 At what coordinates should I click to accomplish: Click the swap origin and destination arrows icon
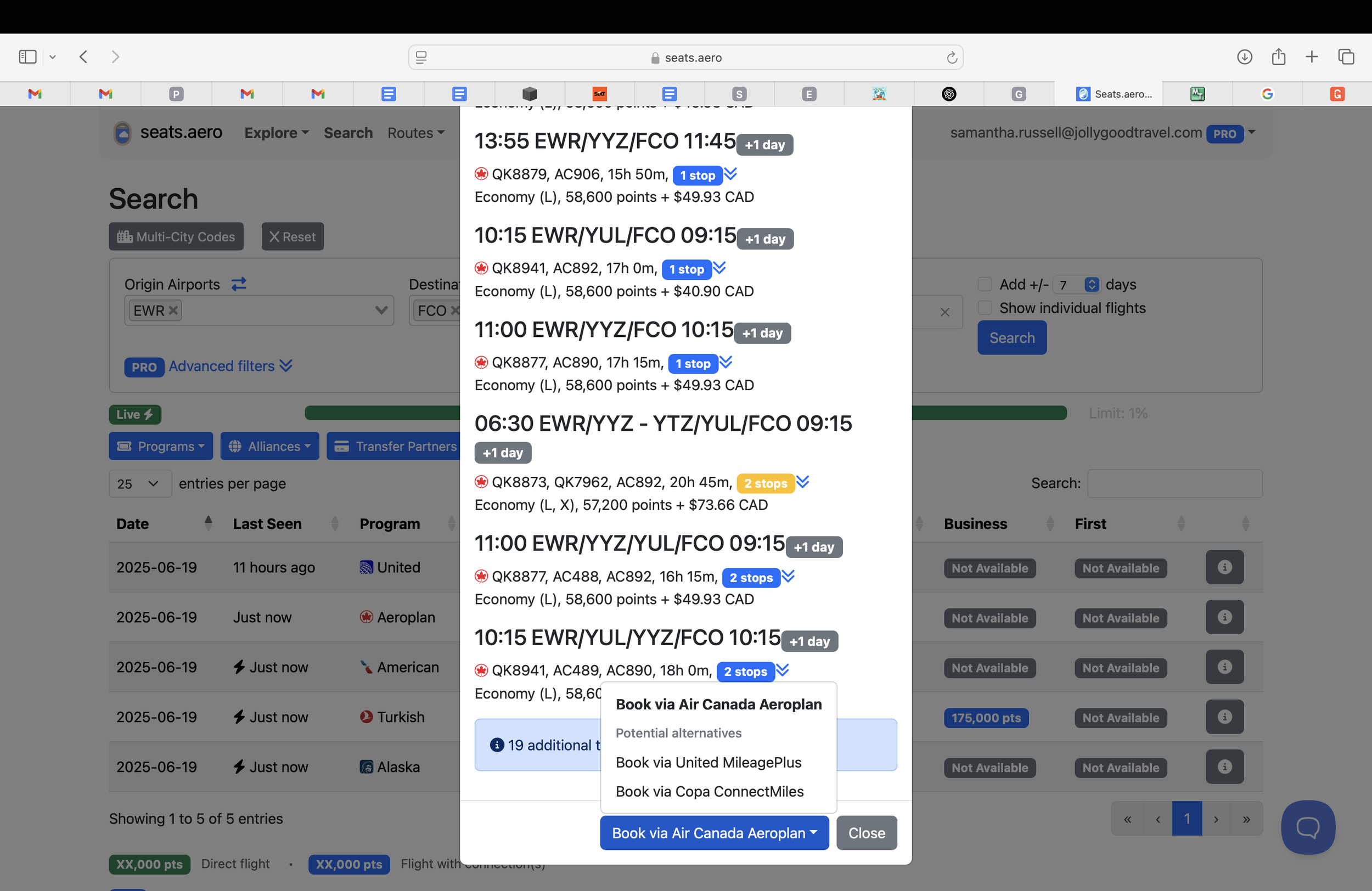pyautogui.click(x=239, y=284)
